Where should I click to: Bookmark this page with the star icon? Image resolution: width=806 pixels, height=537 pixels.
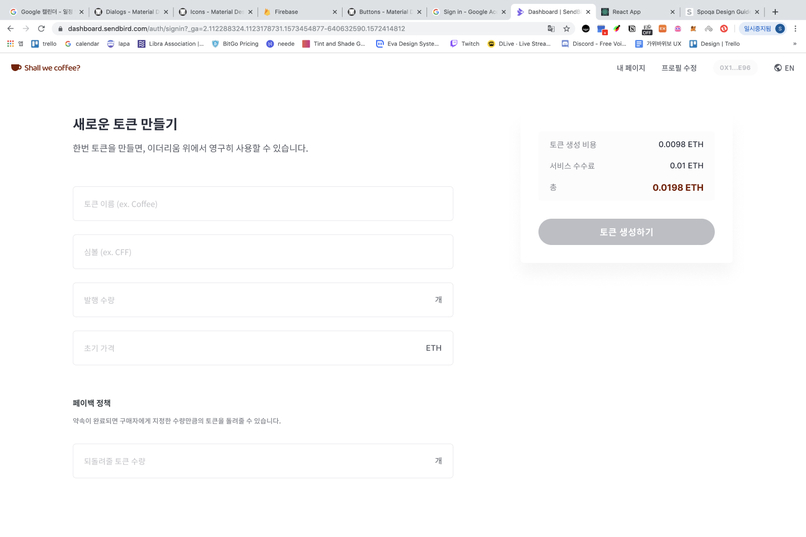pos(566,29)
